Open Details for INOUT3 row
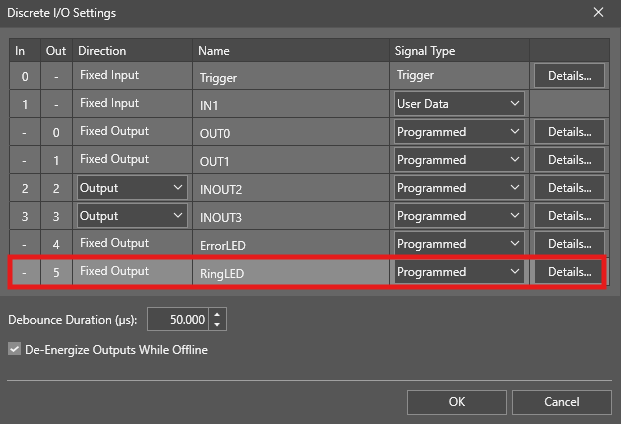 (569, 216)
